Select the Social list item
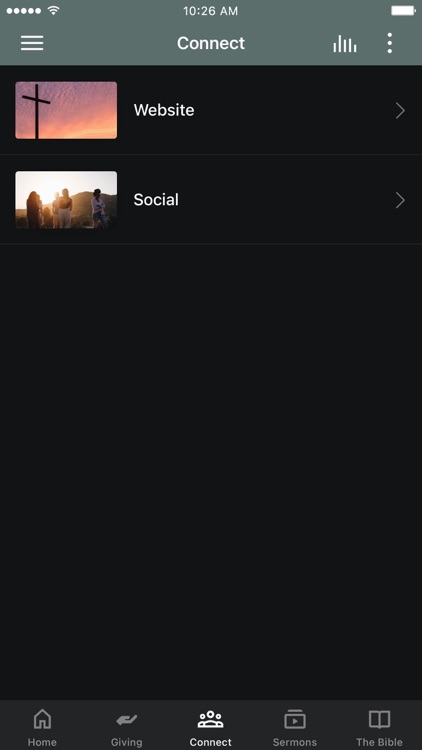The image size is (422, 750). (211, 200)
